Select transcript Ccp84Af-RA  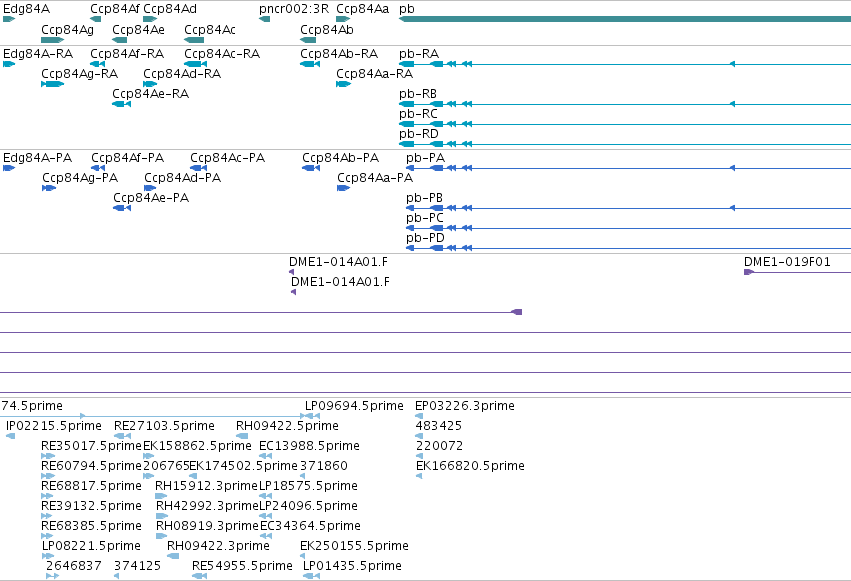point(127,54)
